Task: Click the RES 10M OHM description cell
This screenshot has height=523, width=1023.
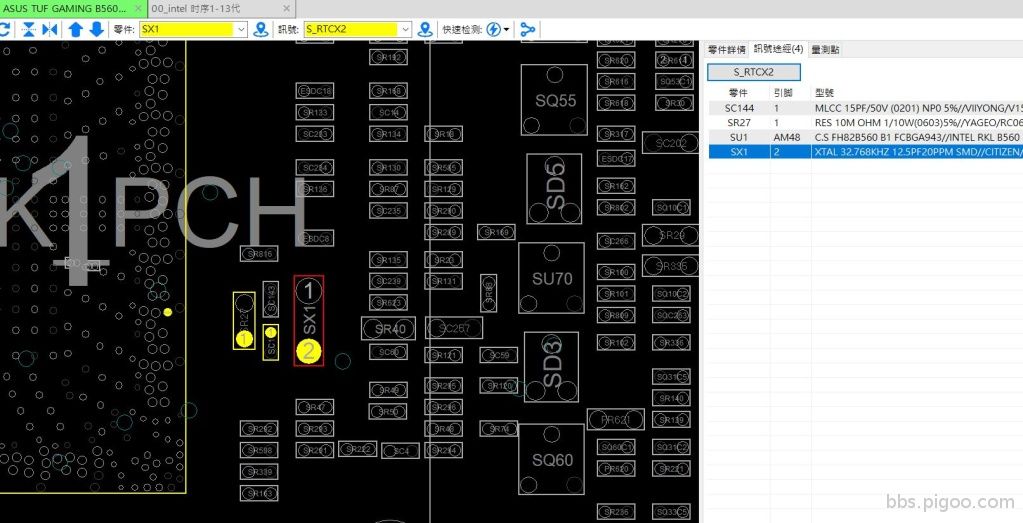Action: 917,123
